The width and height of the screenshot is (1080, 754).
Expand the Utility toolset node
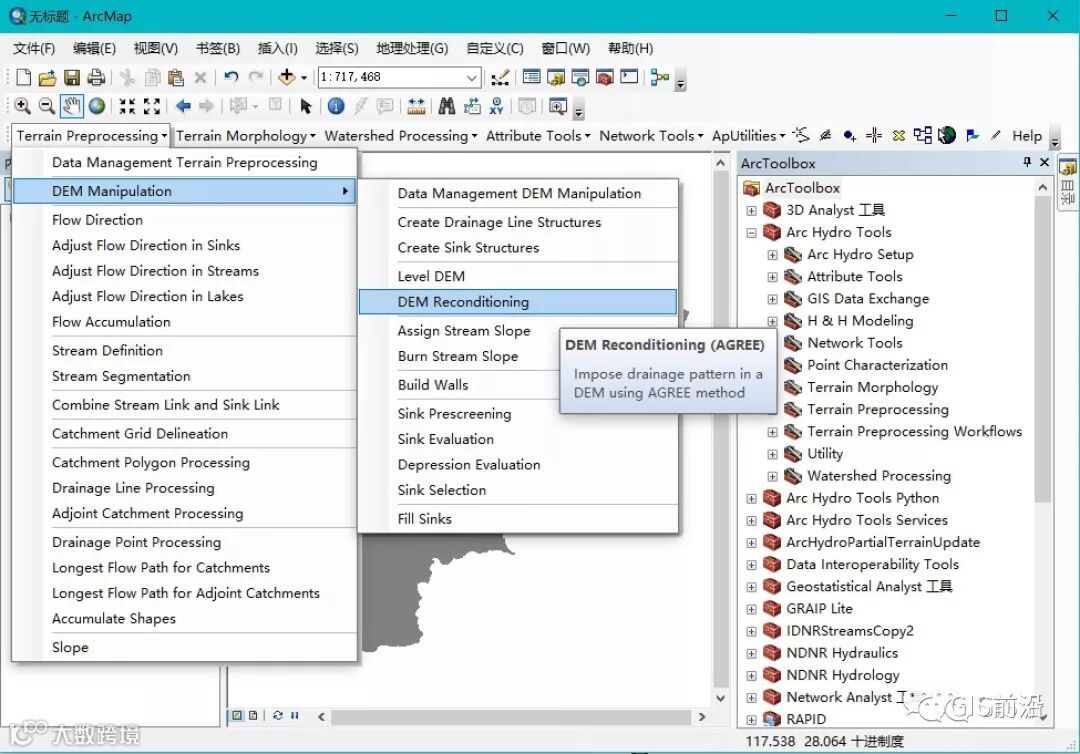click(772, 454)
